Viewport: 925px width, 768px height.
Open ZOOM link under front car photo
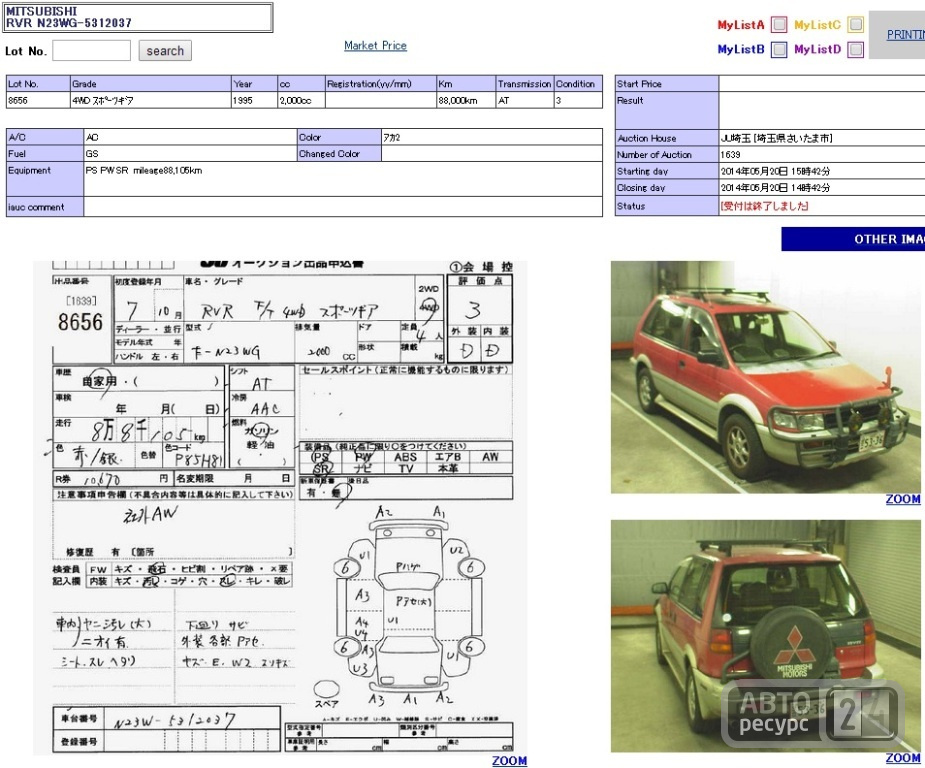(x=903, y=499)
